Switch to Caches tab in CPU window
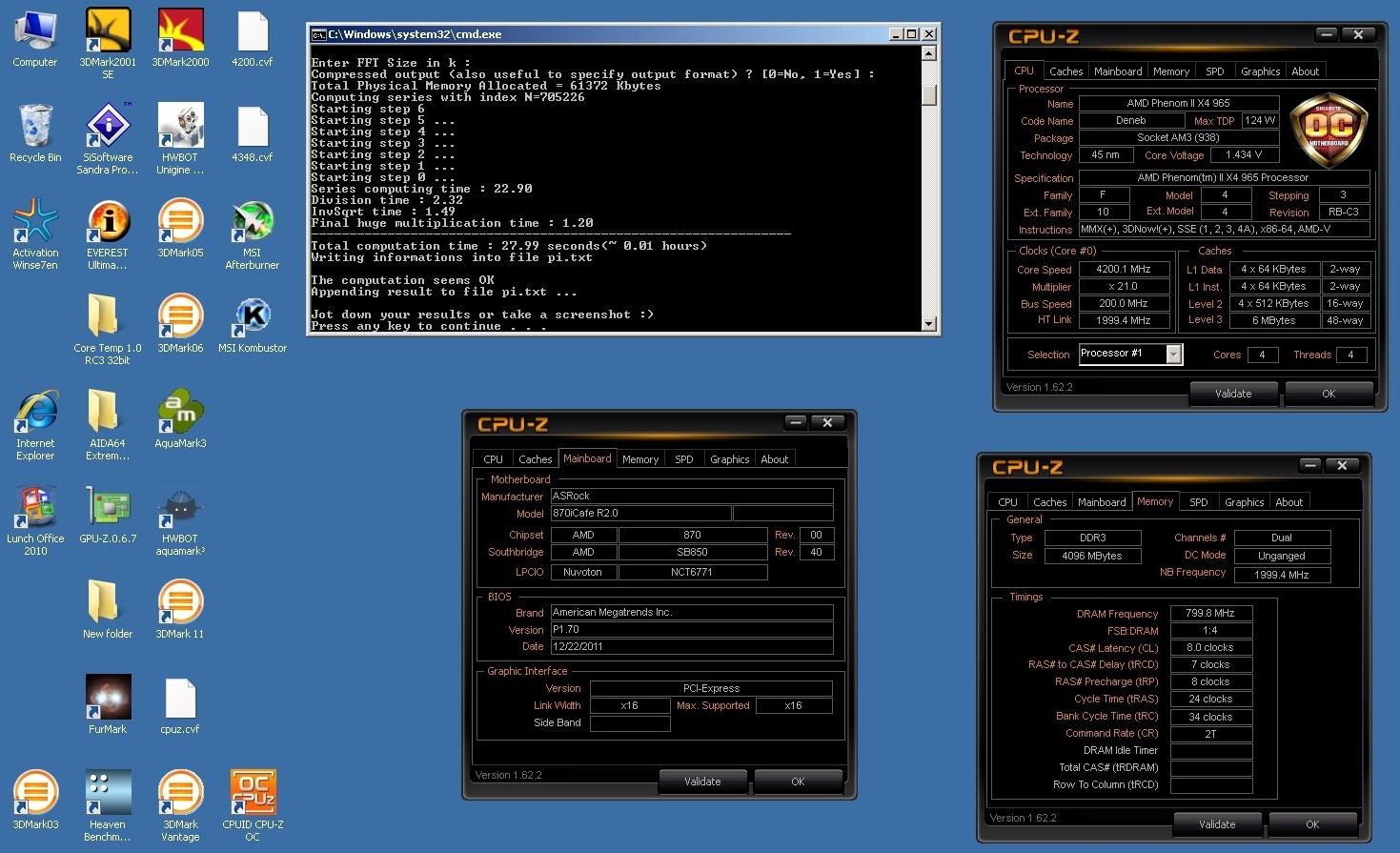 point(1065,71)
